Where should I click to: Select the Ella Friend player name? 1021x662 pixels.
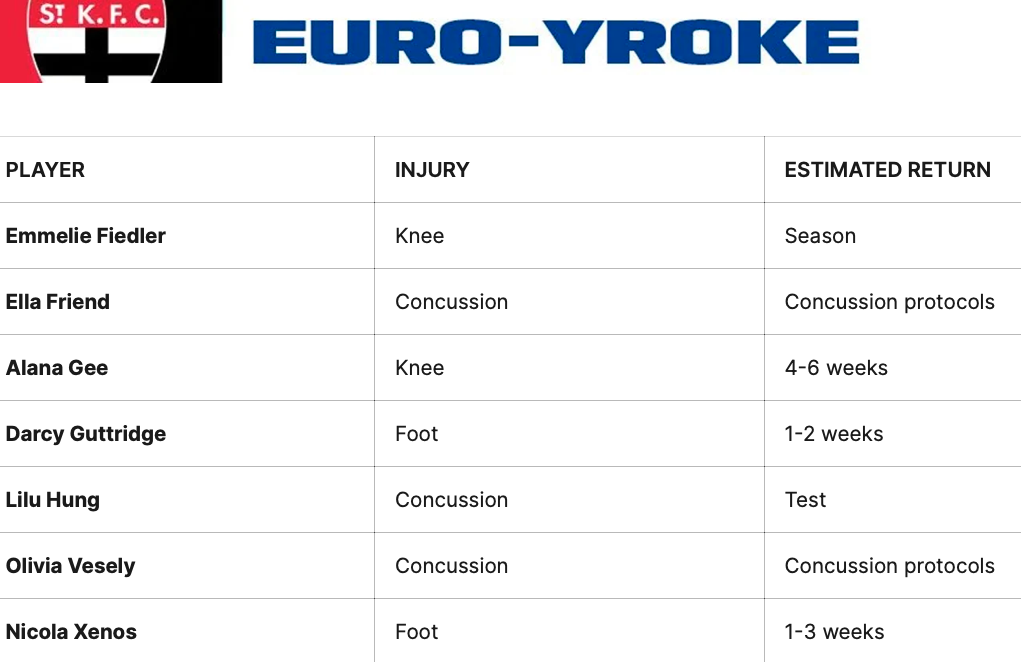[x=58, y=302]
